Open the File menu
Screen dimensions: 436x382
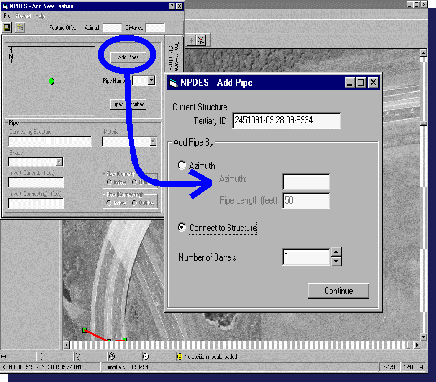pos(7,16)
